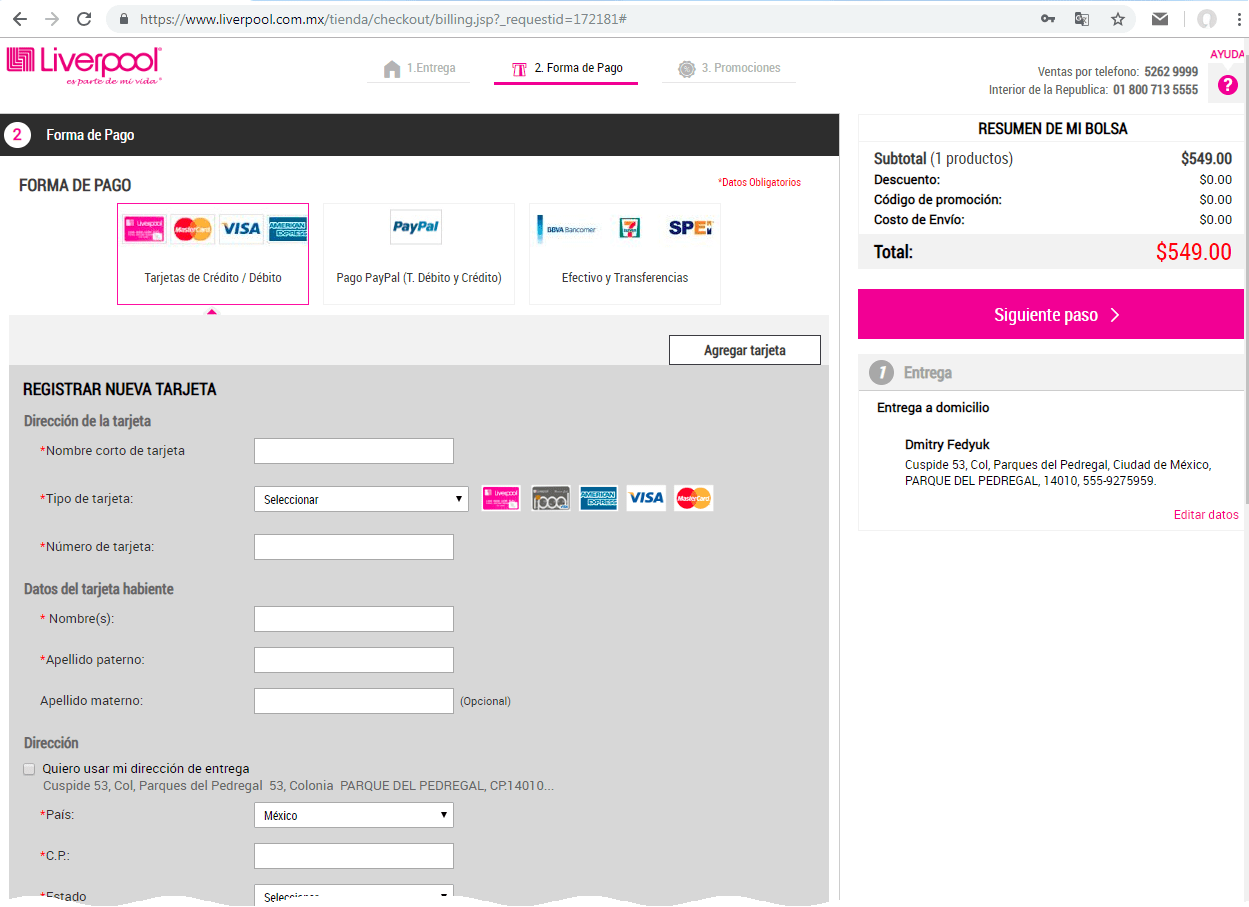1249x907 pixels.
Task: Select the 2. Forma de Pago step tab
Action: click(x=566, y=69)
